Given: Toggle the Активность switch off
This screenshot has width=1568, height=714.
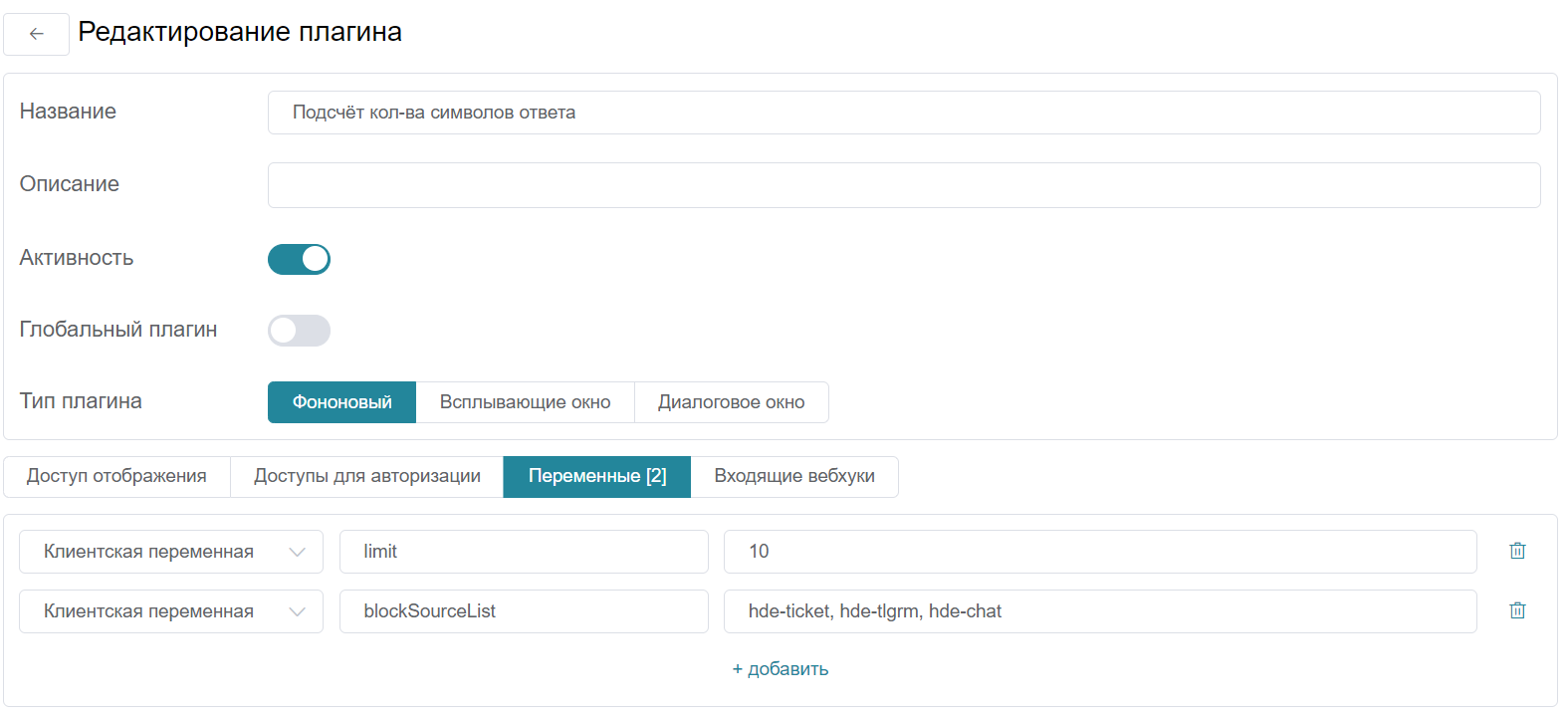Looking at the screenshot, I should tap(299, 259).
